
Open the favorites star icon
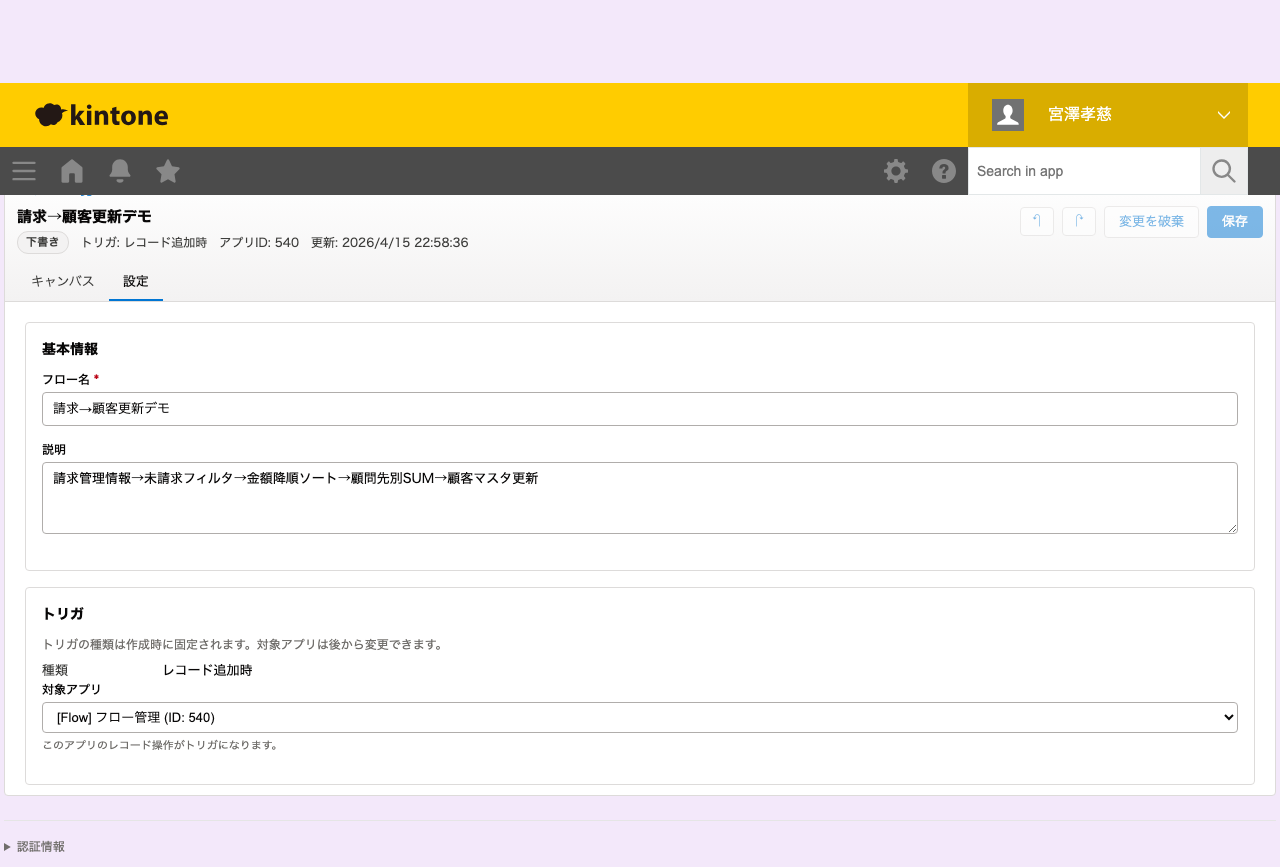pos(168,171)
